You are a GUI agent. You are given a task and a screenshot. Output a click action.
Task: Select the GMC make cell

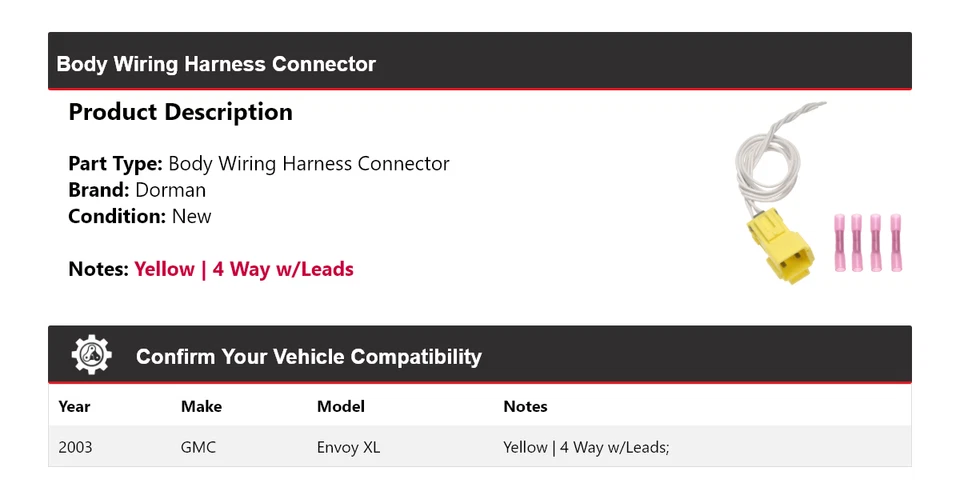(198, 447)
